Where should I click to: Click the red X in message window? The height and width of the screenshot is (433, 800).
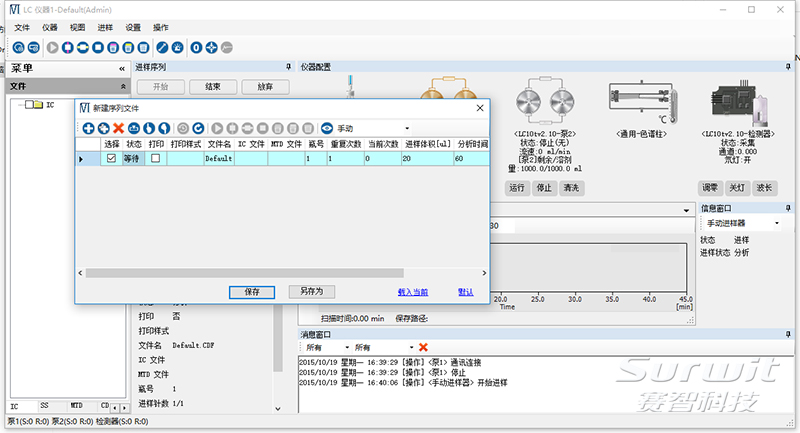coord(423,346)
